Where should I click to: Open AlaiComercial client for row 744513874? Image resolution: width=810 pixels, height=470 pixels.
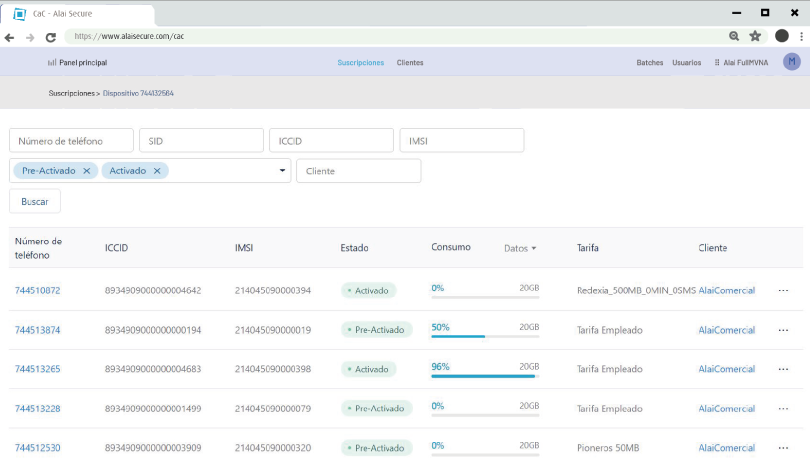(x=726, y=330)
